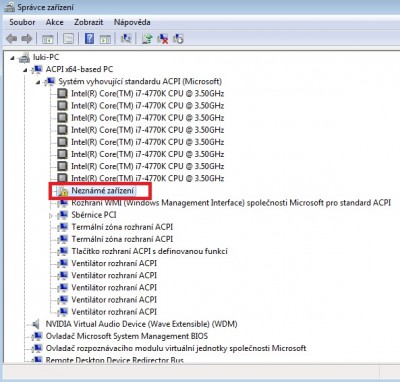Screen dimensions: 400x382
Task: Click the Update driver software toolbar icon
Action: (x=147, y=39)
